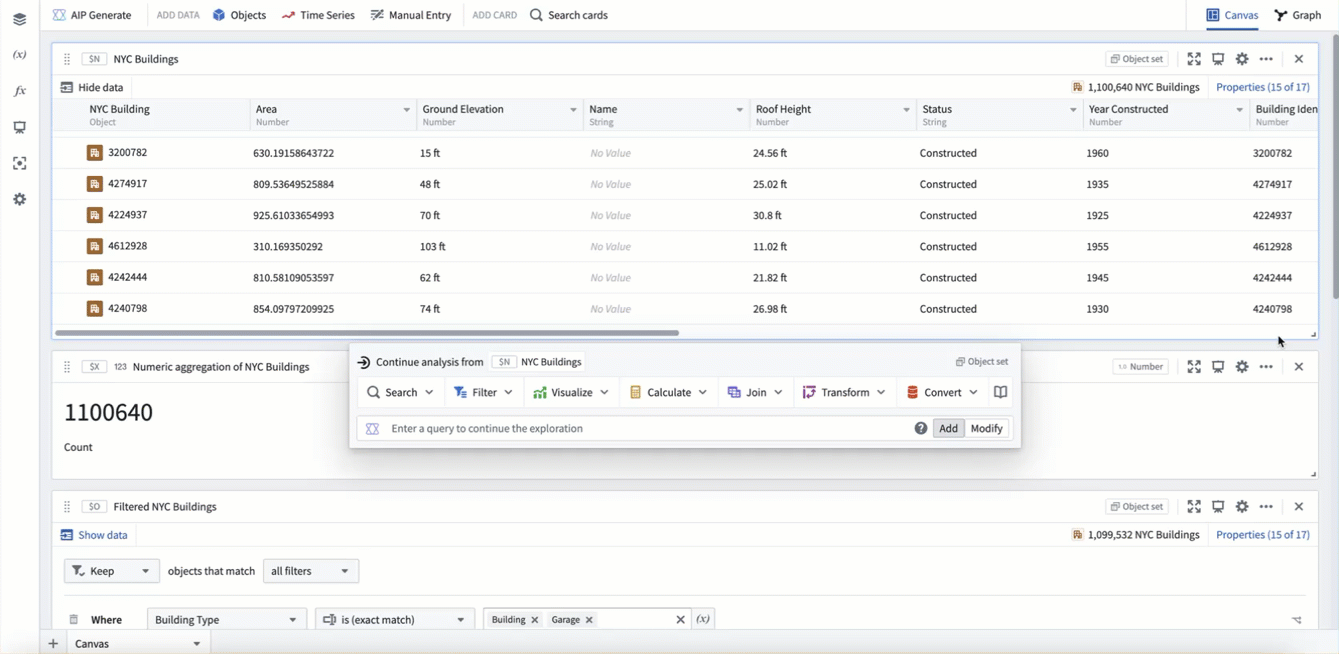This screenshot has height=654, width=1339.
Task: Click the table horizontal scrollbar
Action: pyautogui.click(x=367, y=332)
